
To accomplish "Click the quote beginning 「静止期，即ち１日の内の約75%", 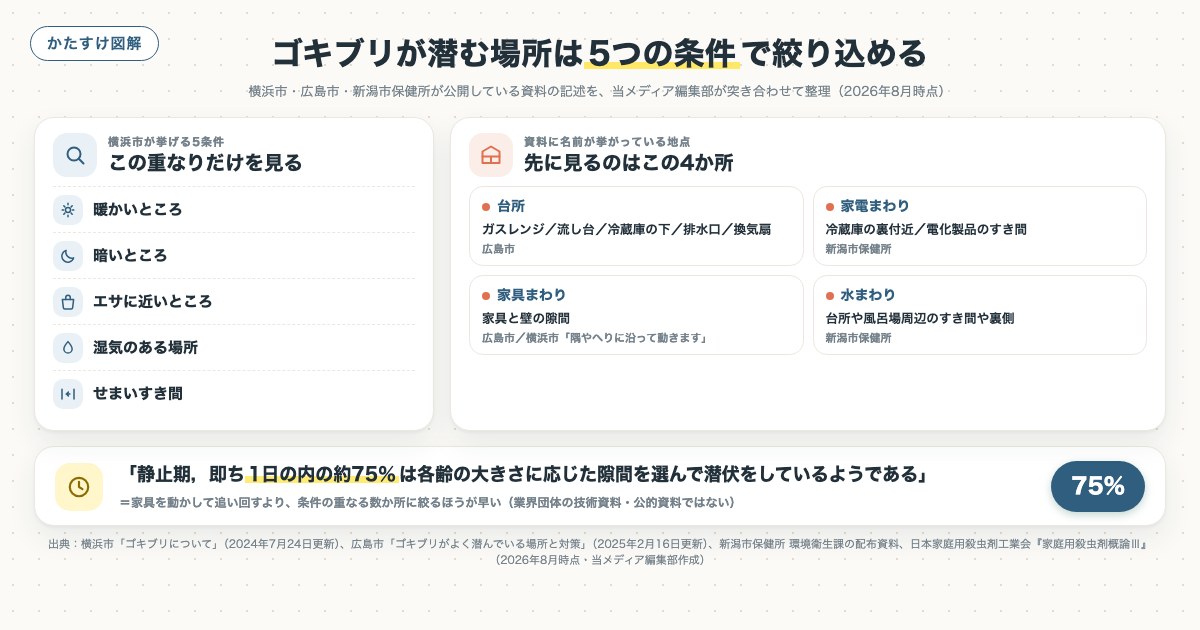I will 524,475.
